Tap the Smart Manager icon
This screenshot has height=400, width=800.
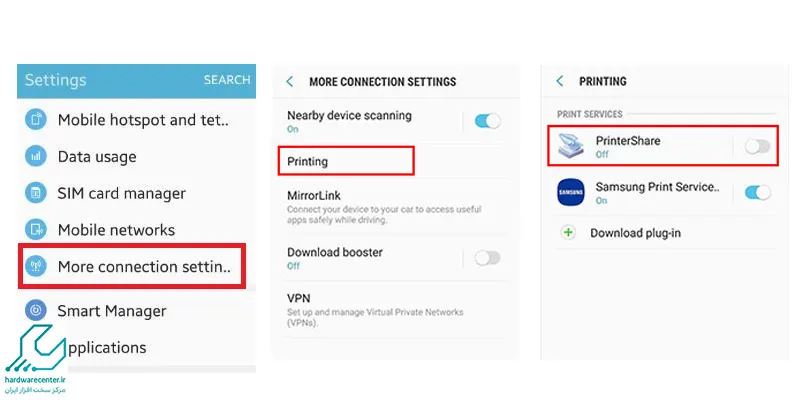pos(36,310)
